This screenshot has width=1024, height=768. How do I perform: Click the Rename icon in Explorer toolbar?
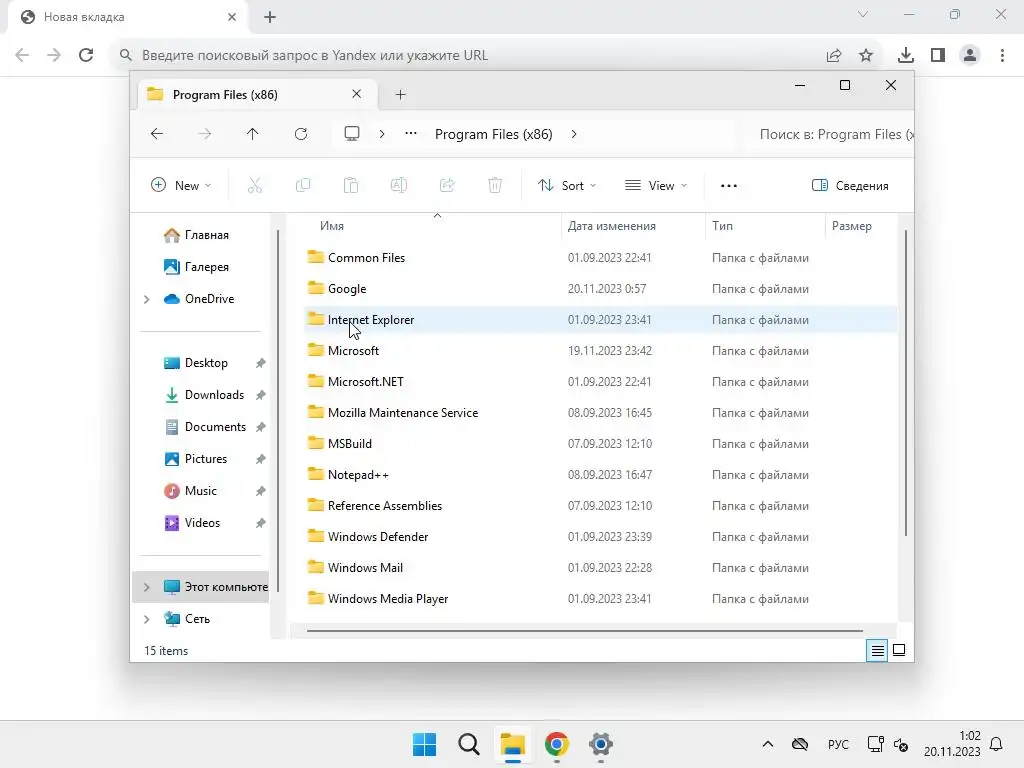(399, 185)
